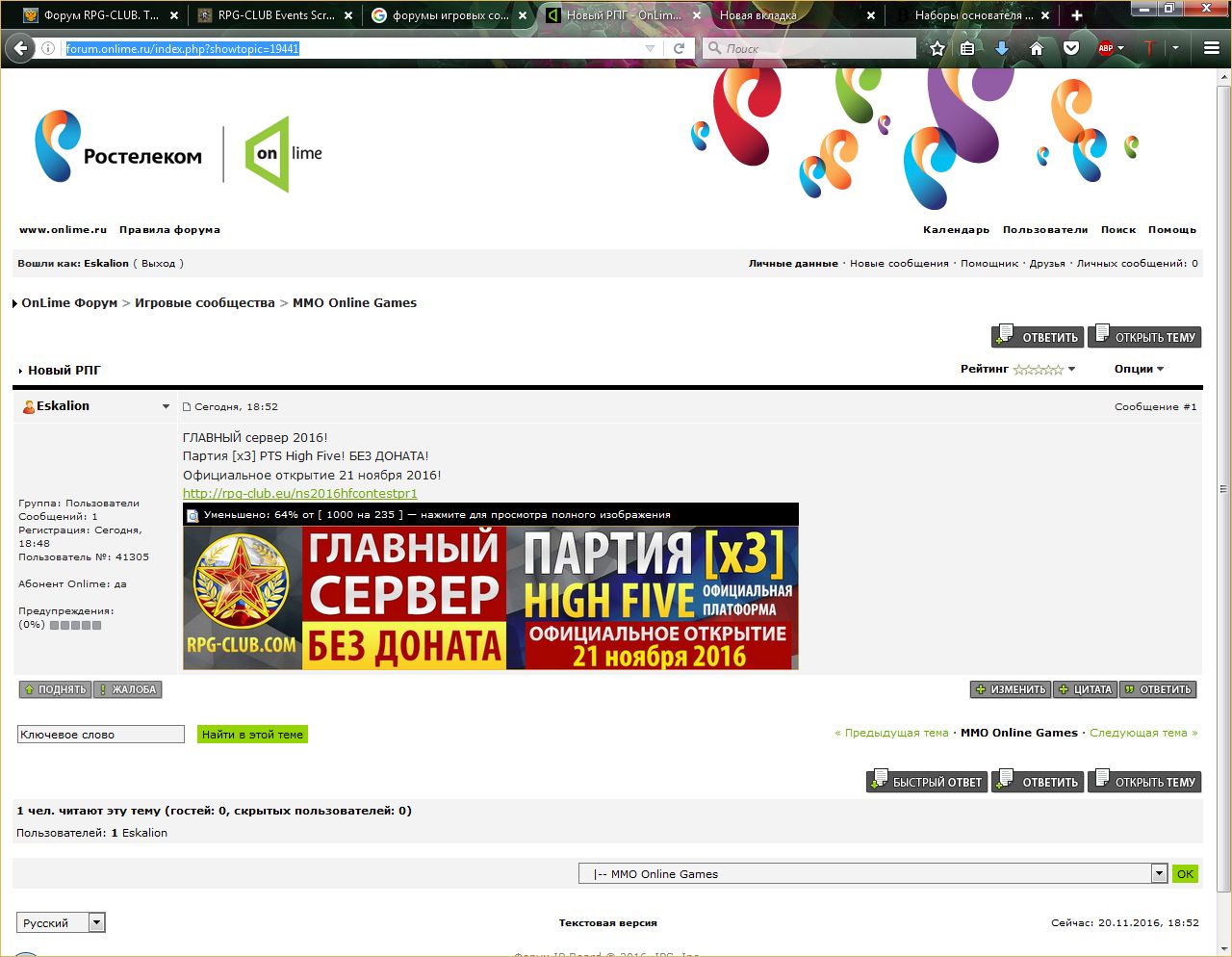
Task: Switch to форумы игровых со Google tab
Action: coord(449,15)
